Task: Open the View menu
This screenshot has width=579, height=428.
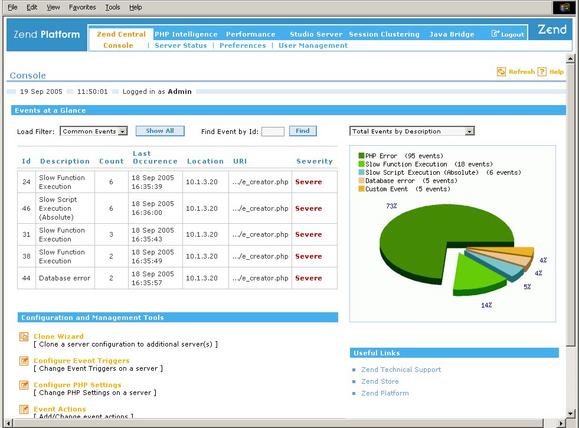Action: pos(53,7)
